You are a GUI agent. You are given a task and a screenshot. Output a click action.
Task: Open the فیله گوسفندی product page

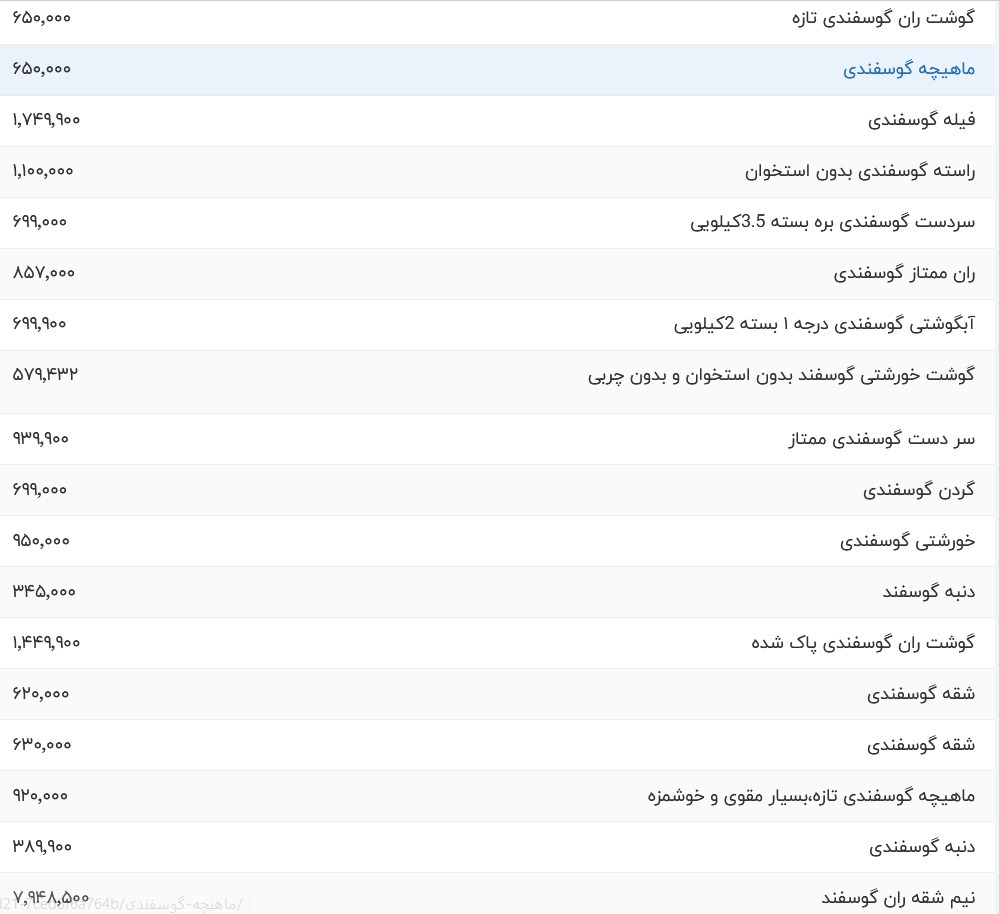pos(922,120)
